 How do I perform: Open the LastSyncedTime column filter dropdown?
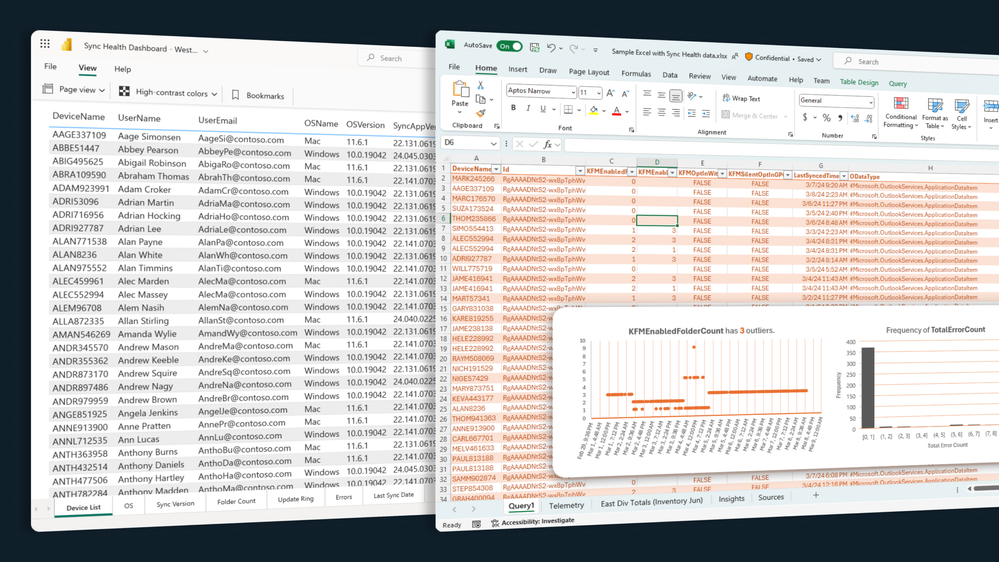(x=844, y=176)
